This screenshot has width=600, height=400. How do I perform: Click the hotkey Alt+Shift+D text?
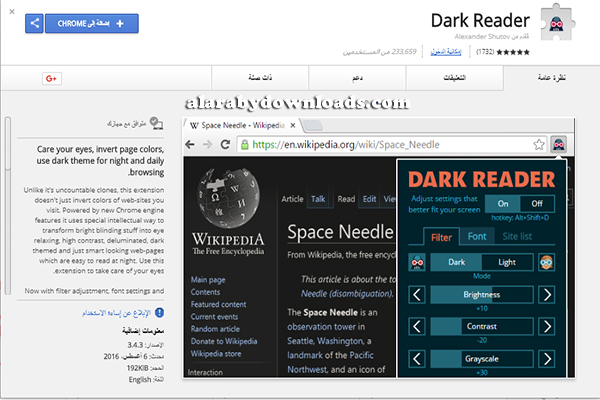pyautogui.click(x=520, y=218)
